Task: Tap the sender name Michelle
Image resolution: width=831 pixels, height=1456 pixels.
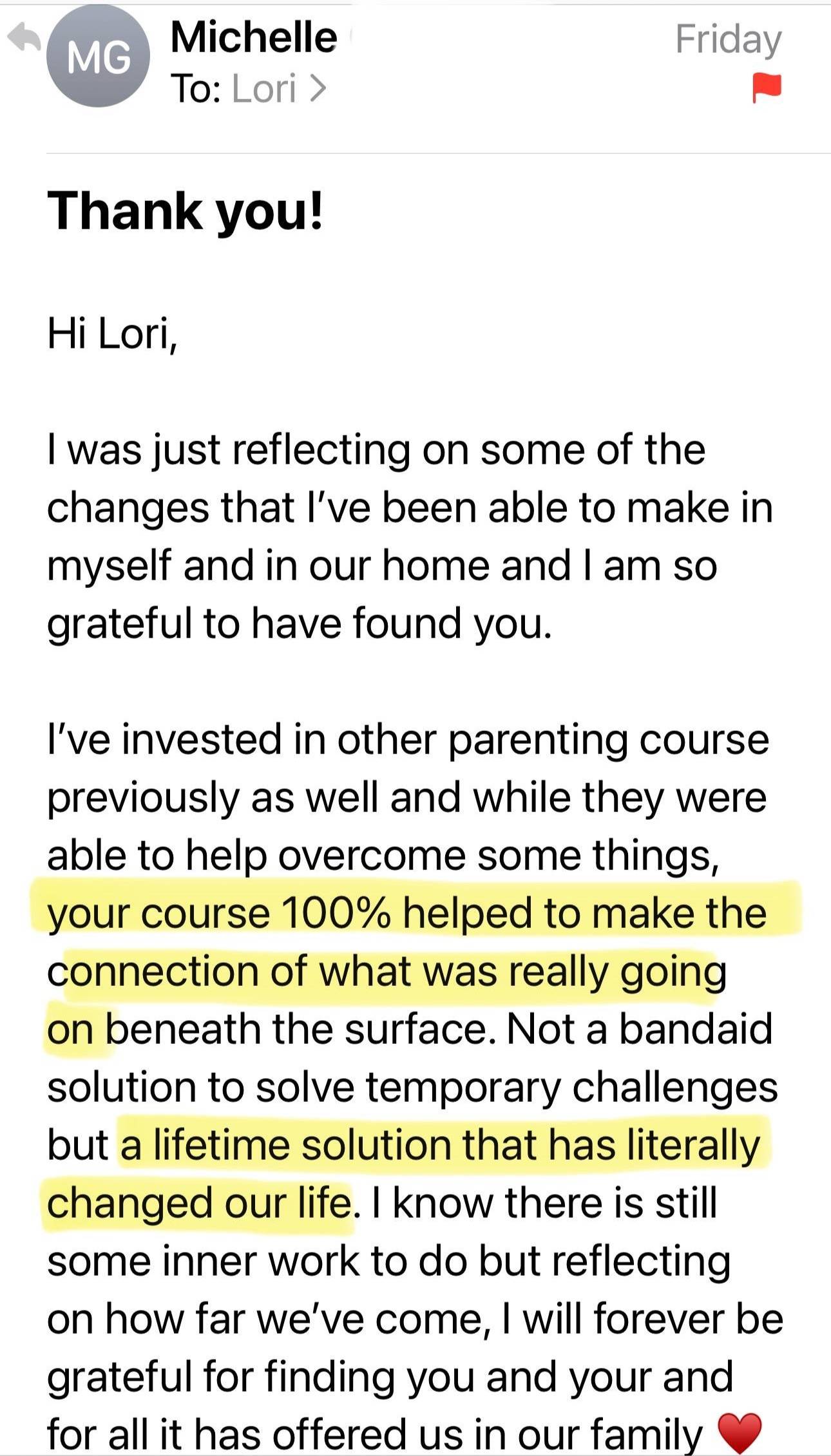Action: (x=254, y=37)
